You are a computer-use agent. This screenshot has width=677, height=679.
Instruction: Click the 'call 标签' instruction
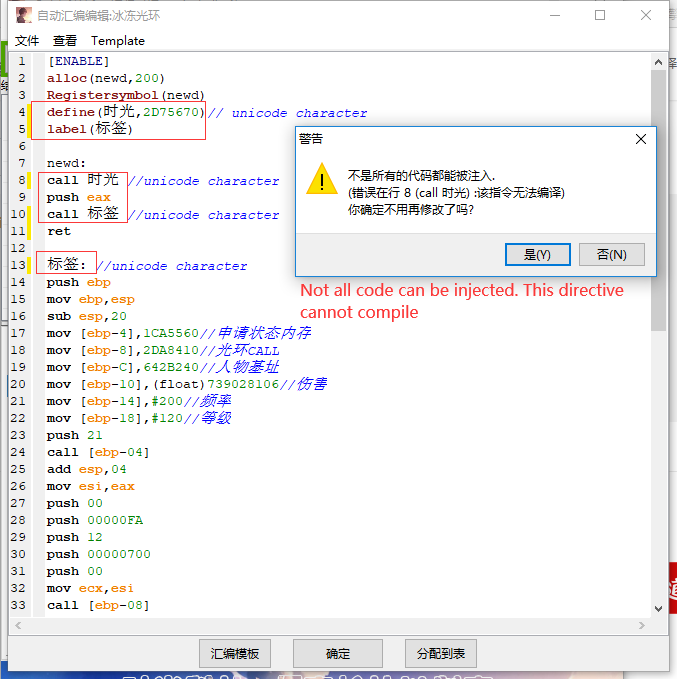[x=83, y=214]
